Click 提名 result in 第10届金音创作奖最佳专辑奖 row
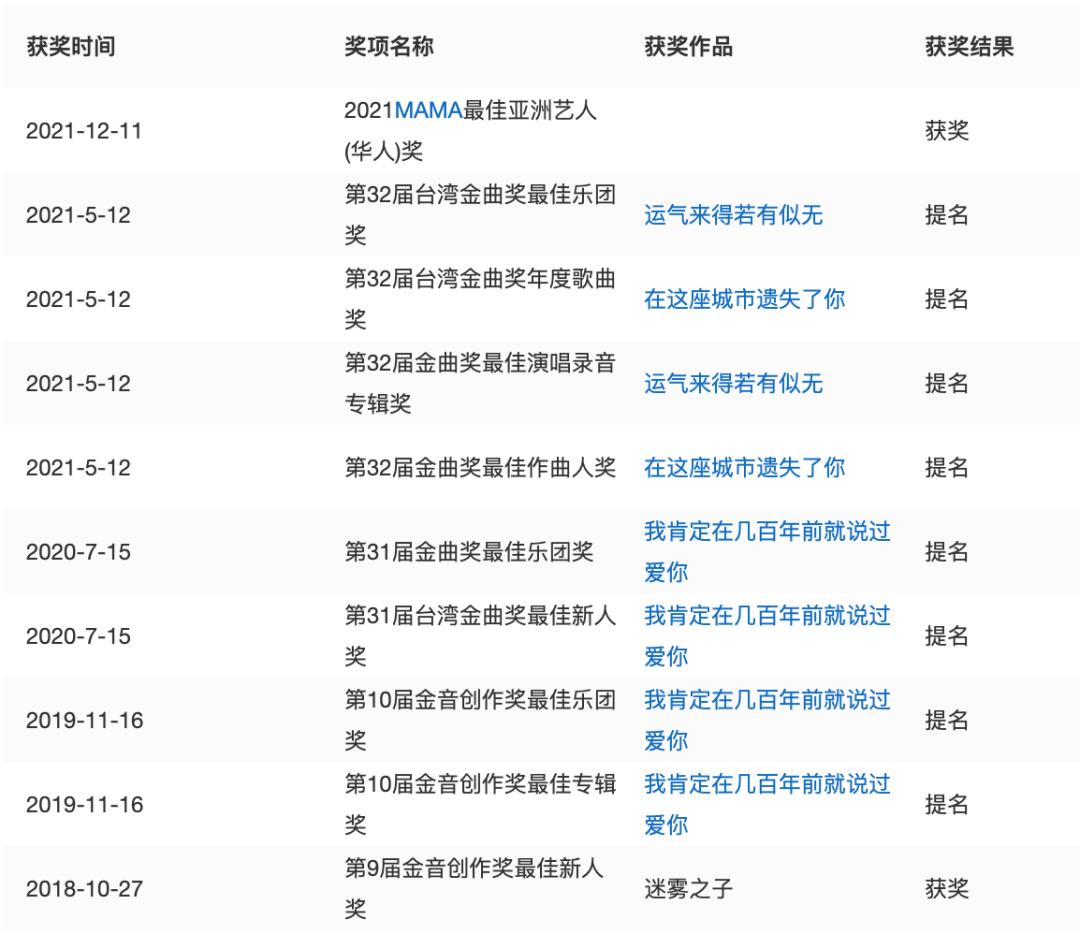Image resolution: width=1080 pixels, height=934 pixels. pyautogui.click(x=946, y=805)
